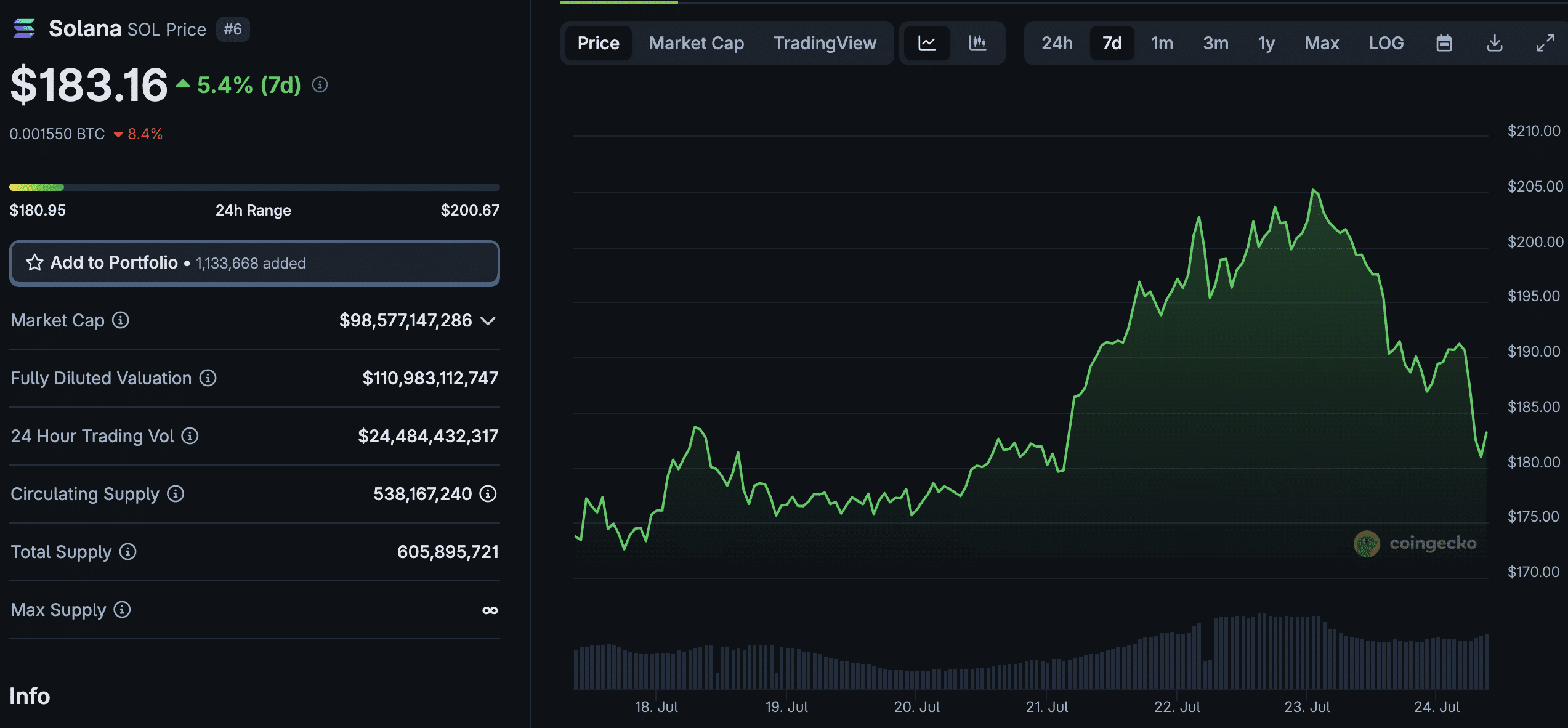Click the infinity Max Supply value
This screenshot has height=728, width=1568.
pyautogui.click(x=490, y=610)
